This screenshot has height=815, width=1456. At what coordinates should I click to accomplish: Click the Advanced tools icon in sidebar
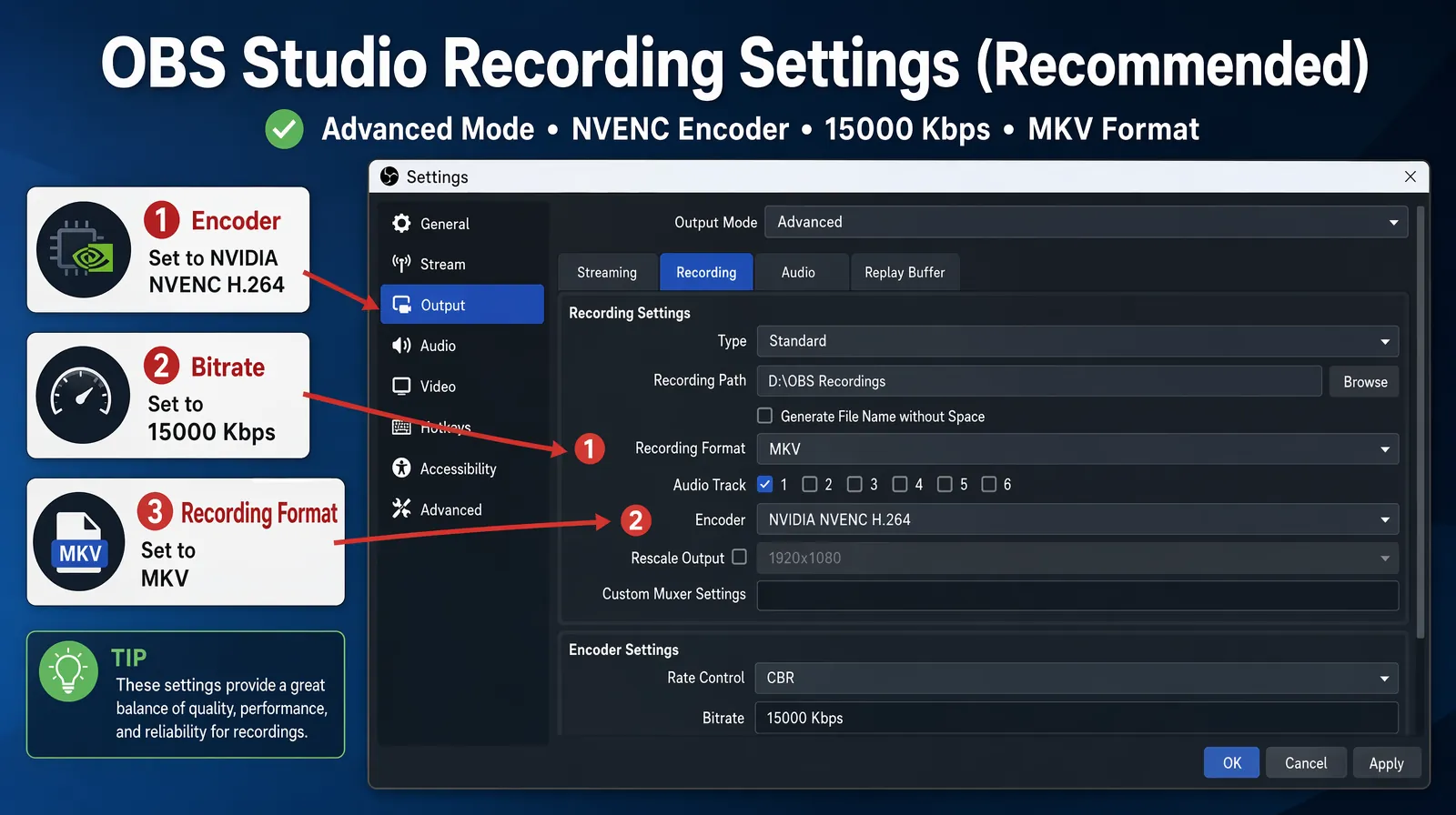(x=401, y=508)
